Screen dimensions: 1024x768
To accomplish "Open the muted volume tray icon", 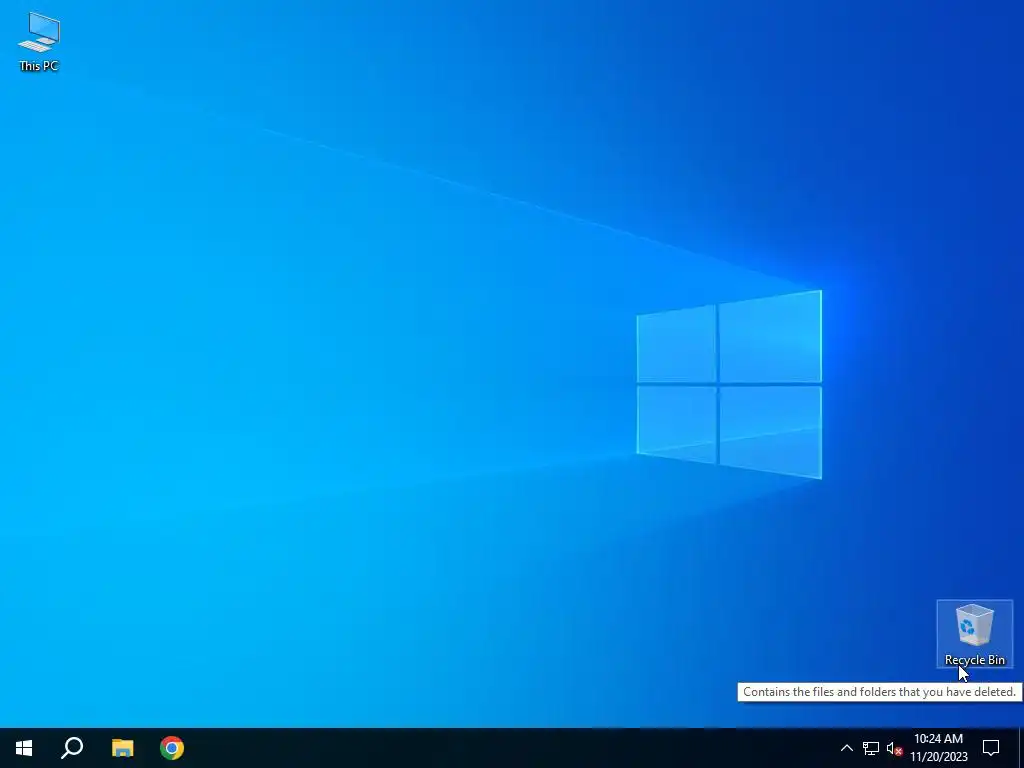I will tap(894, 749).
